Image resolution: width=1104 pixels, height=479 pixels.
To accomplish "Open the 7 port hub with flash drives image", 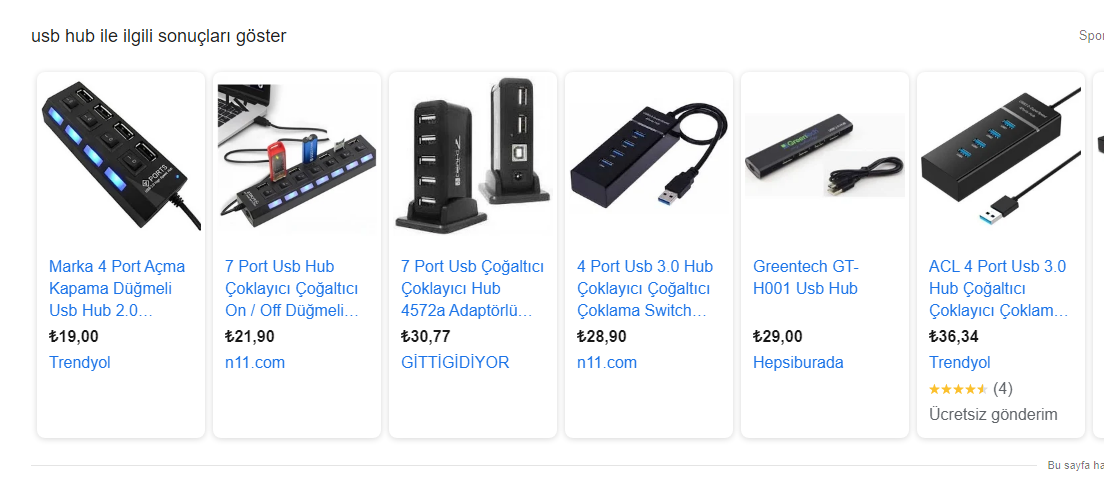I will [x=296, y=155].
